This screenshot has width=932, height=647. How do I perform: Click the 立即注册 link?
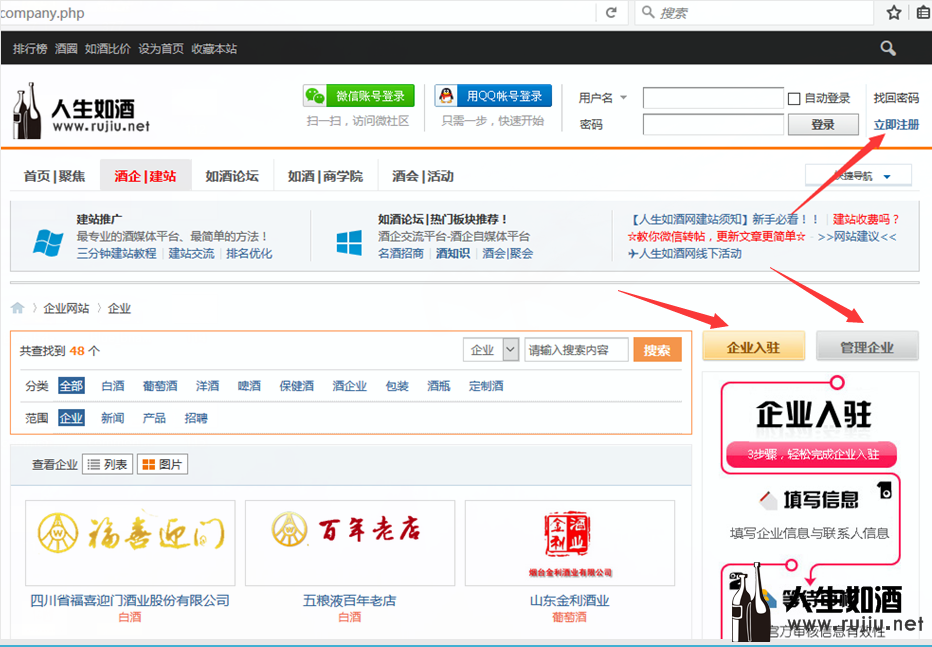(x=896, y=125)
